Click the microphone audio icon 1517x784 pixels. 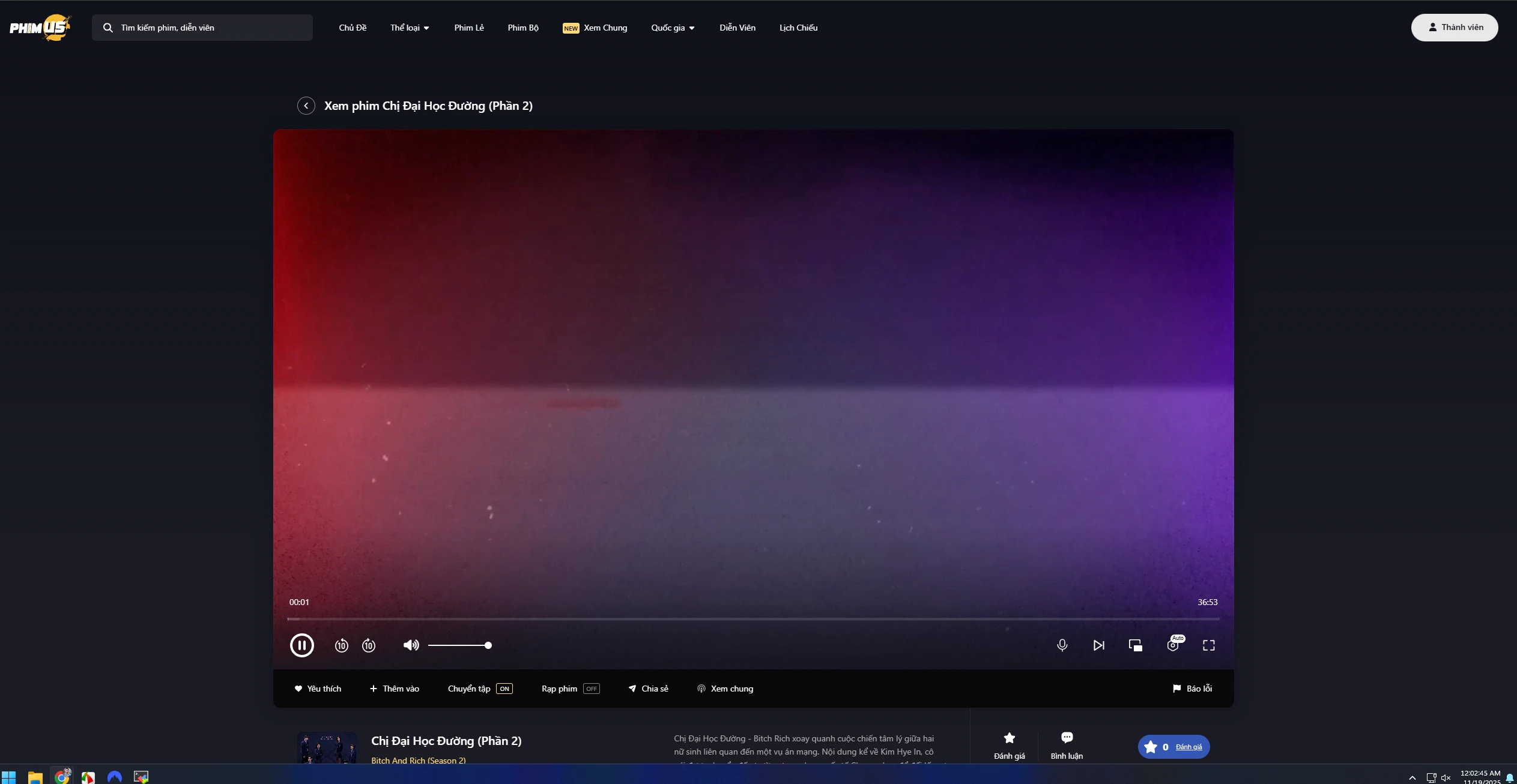click(1062, 645)
